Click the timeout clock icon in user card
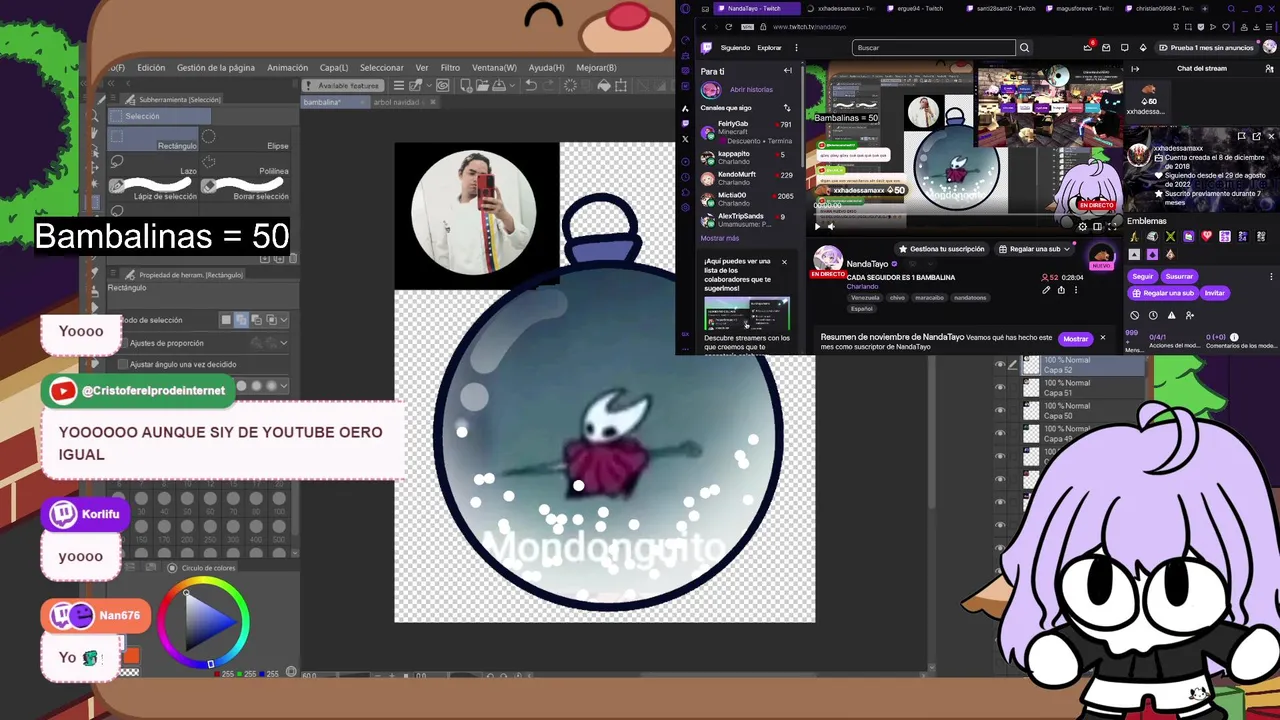This screenshot has width=1280, height=720. (x=1153, y=315)
